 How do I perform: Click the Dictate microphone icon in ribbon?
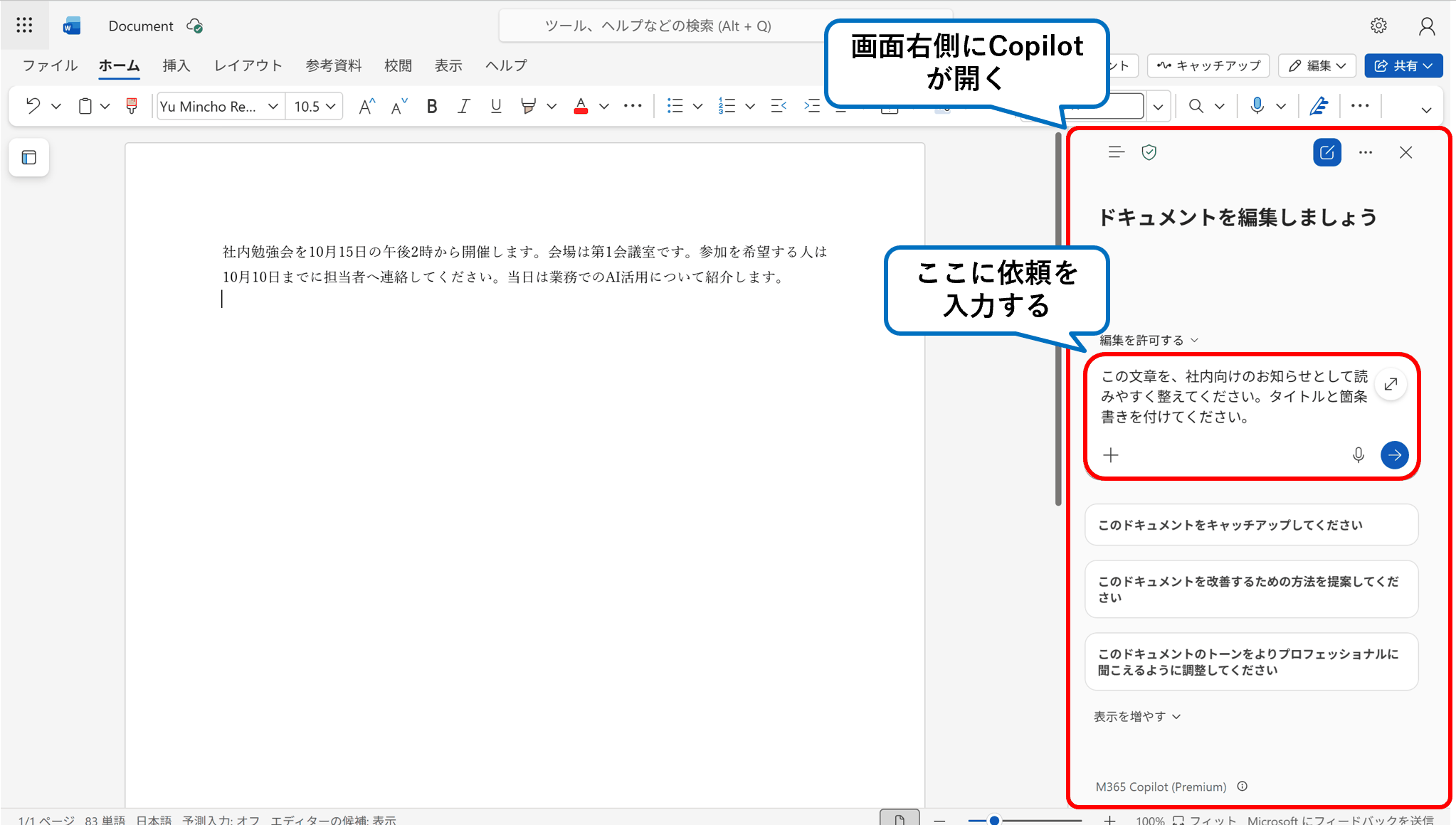click(1257, 106)
